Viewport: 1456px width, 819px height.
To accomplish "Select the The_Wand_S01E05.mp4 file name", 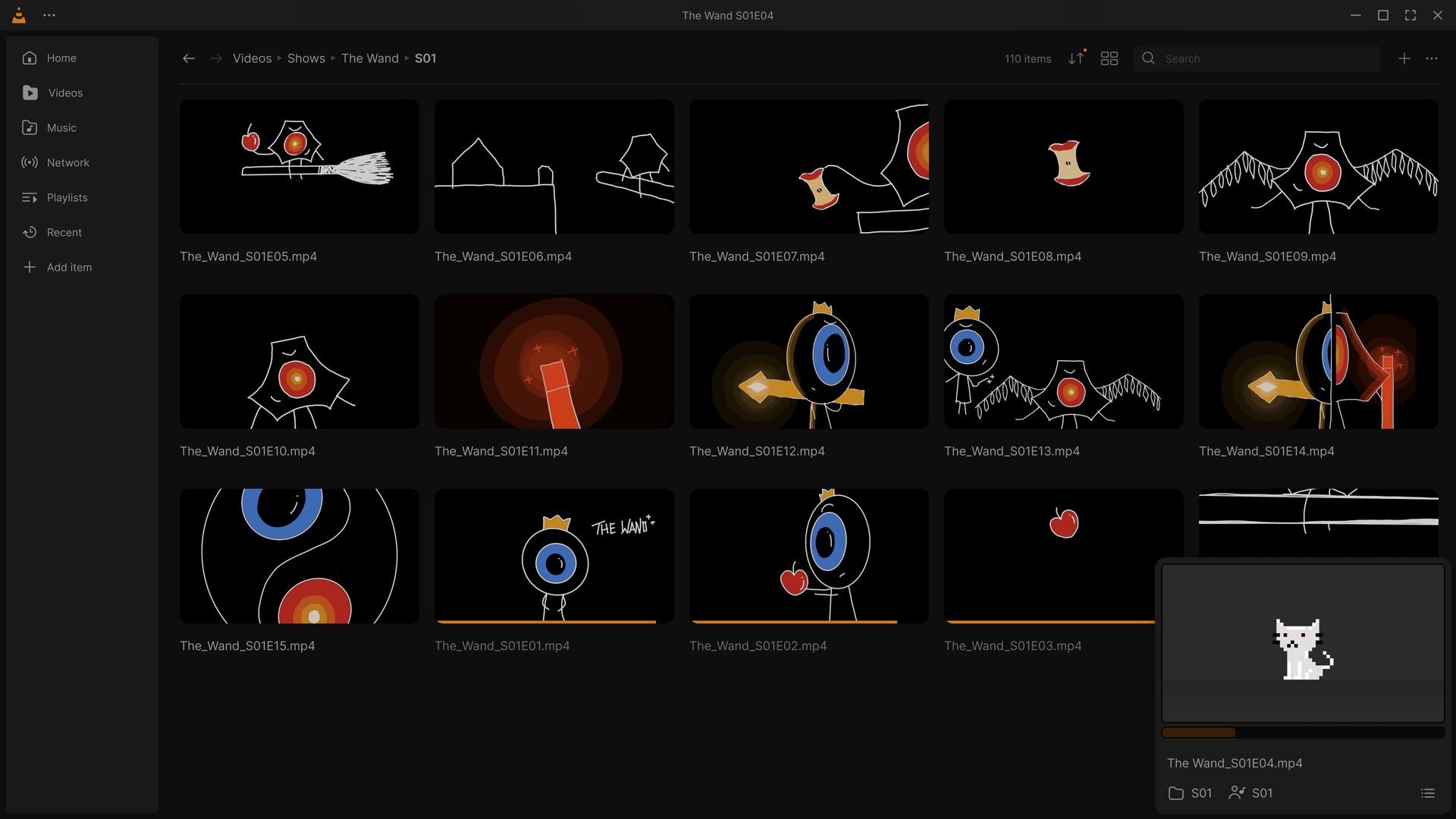I will tap(248, 256).
